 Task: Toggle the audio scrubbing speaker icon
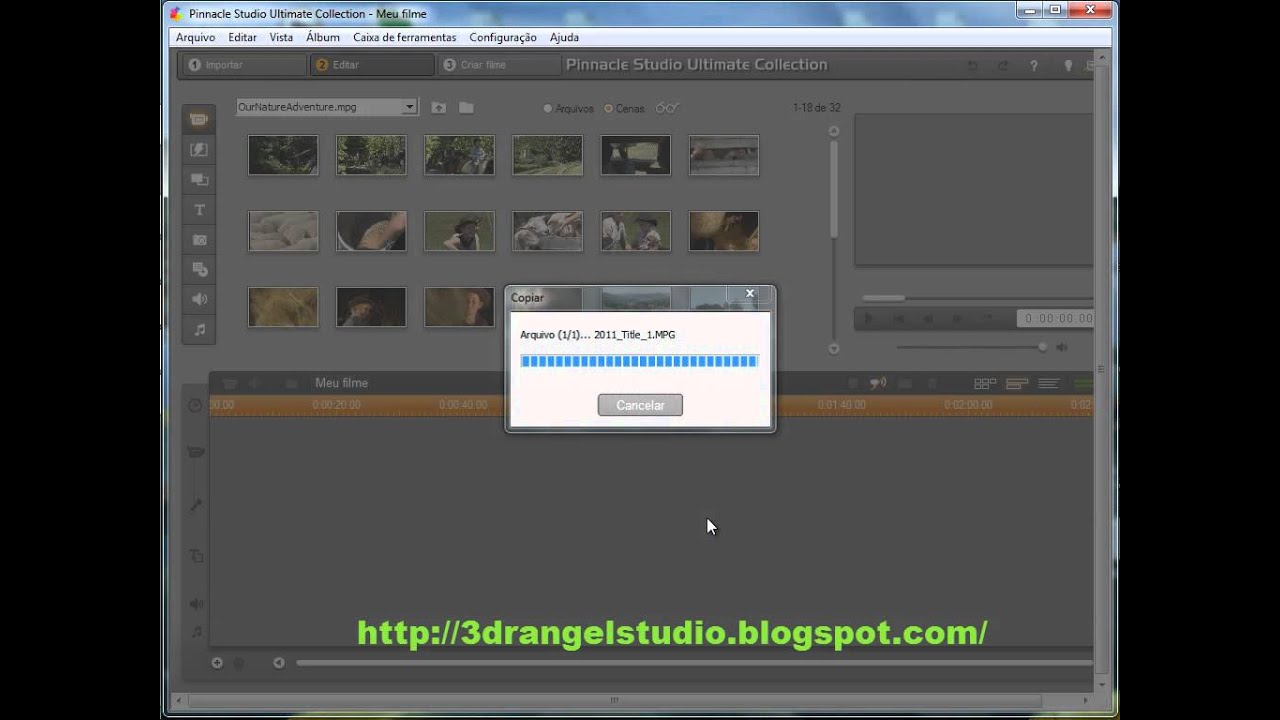tap(878, 383)
